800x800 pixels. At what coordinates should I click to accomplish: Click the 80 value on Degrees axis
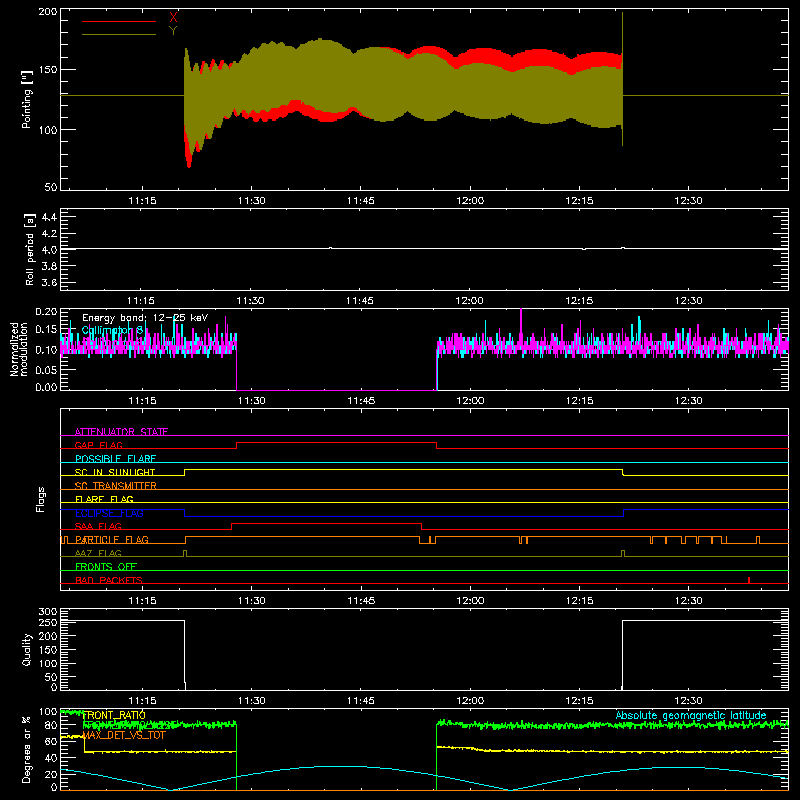52,725
